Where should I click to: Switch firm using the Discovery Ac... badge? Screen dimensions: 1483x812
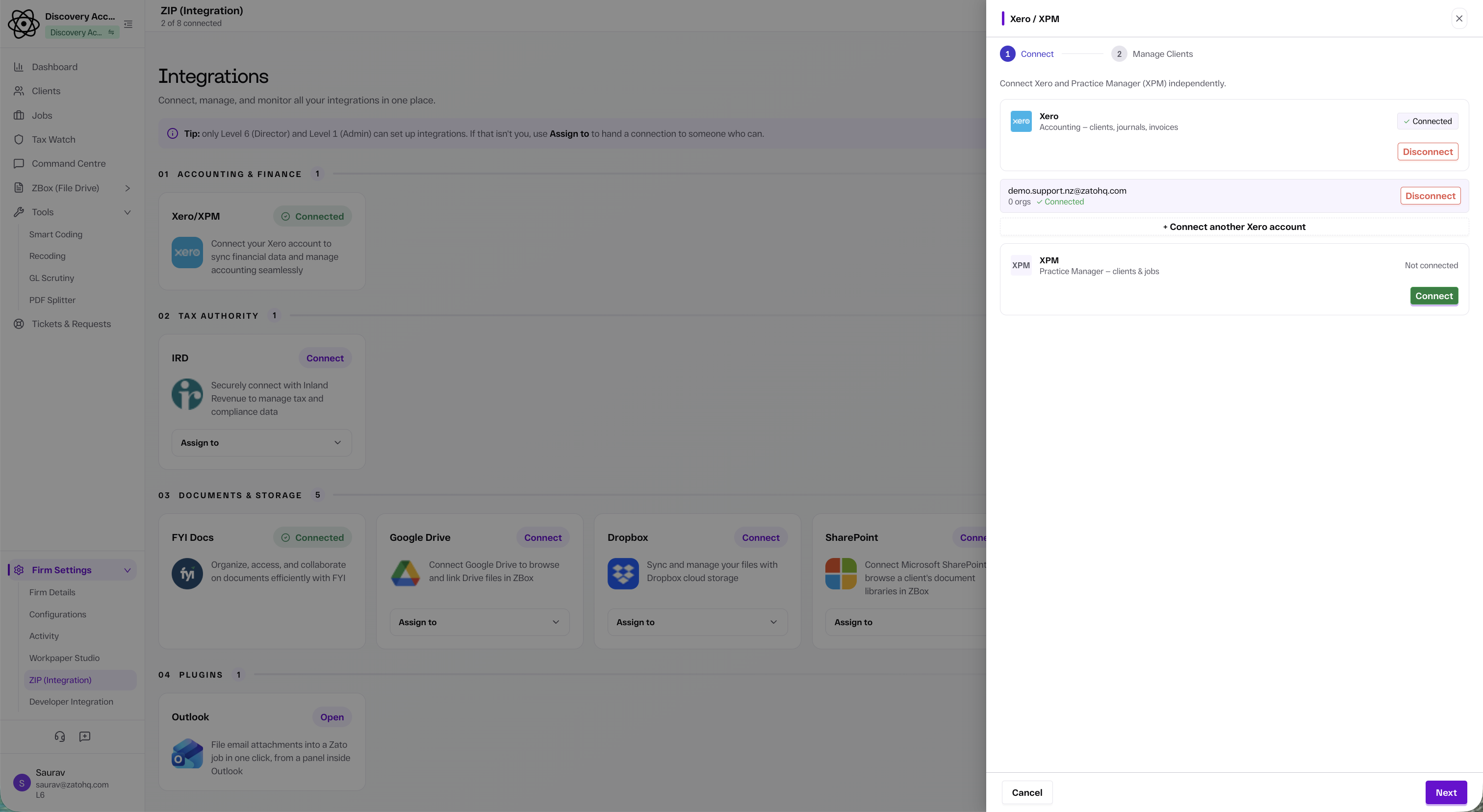(82, 32)
